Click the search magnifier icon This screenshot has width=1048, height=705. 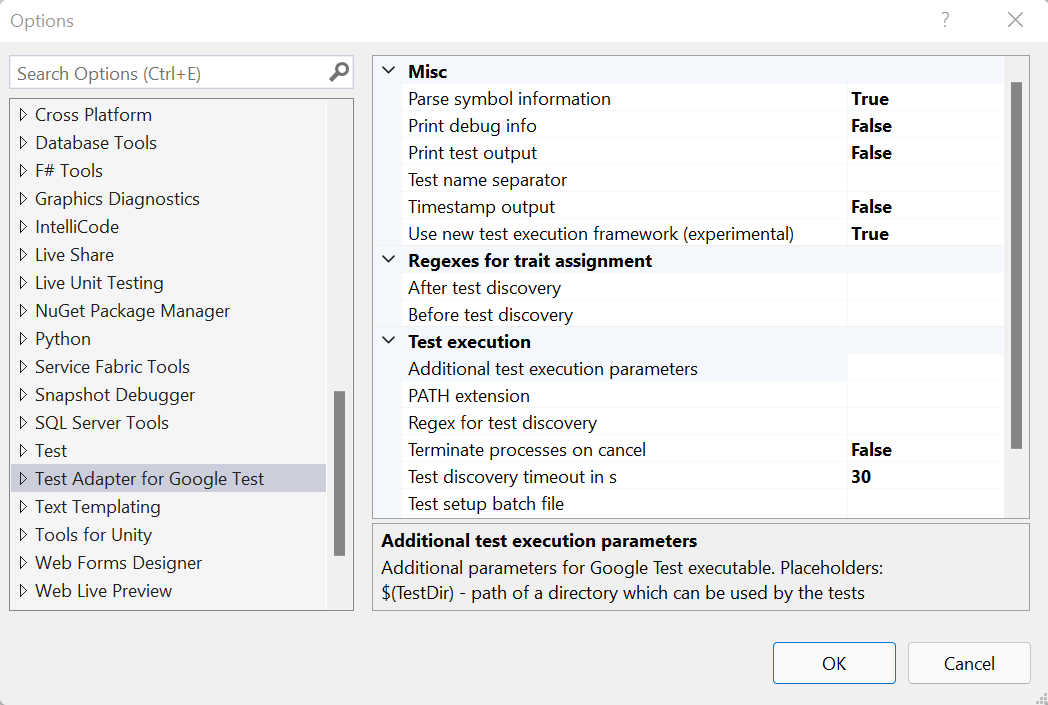pos(338,72)
